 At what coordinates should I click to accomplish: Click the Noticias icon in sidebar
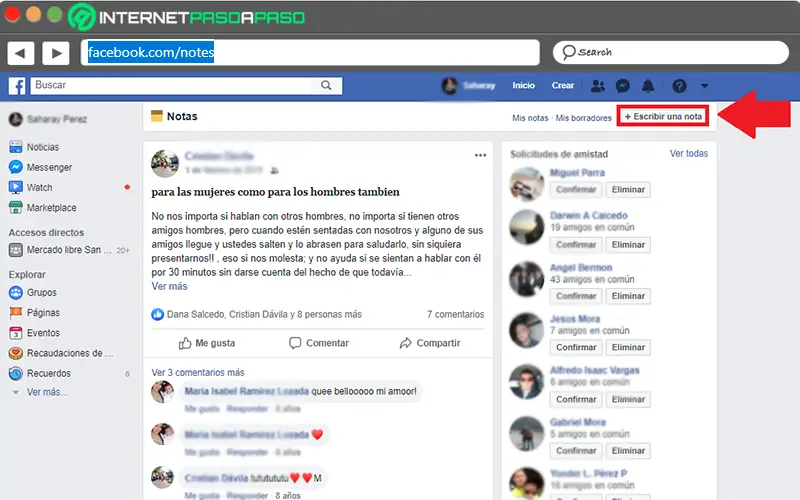coord(16,147)
